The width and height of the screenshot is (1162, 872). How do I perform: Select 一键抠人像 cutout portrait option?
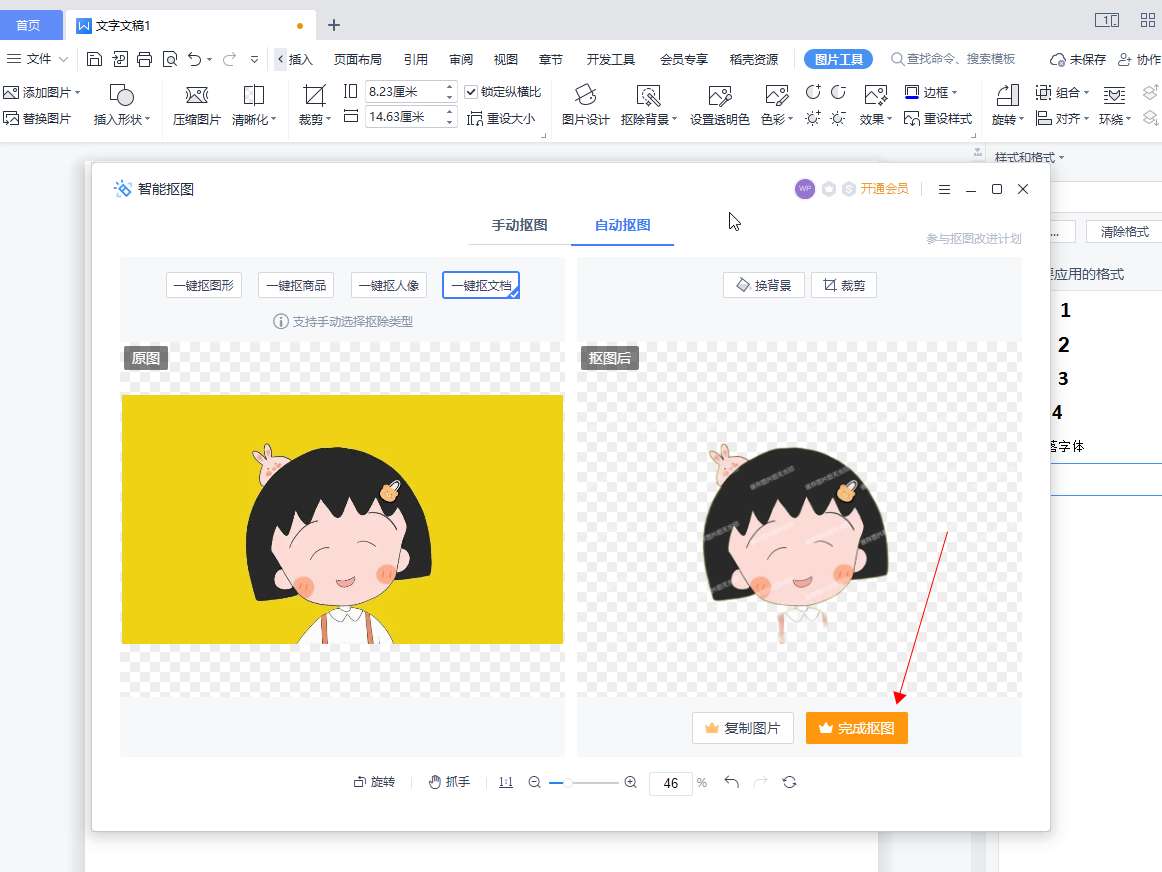coord(388,285)
